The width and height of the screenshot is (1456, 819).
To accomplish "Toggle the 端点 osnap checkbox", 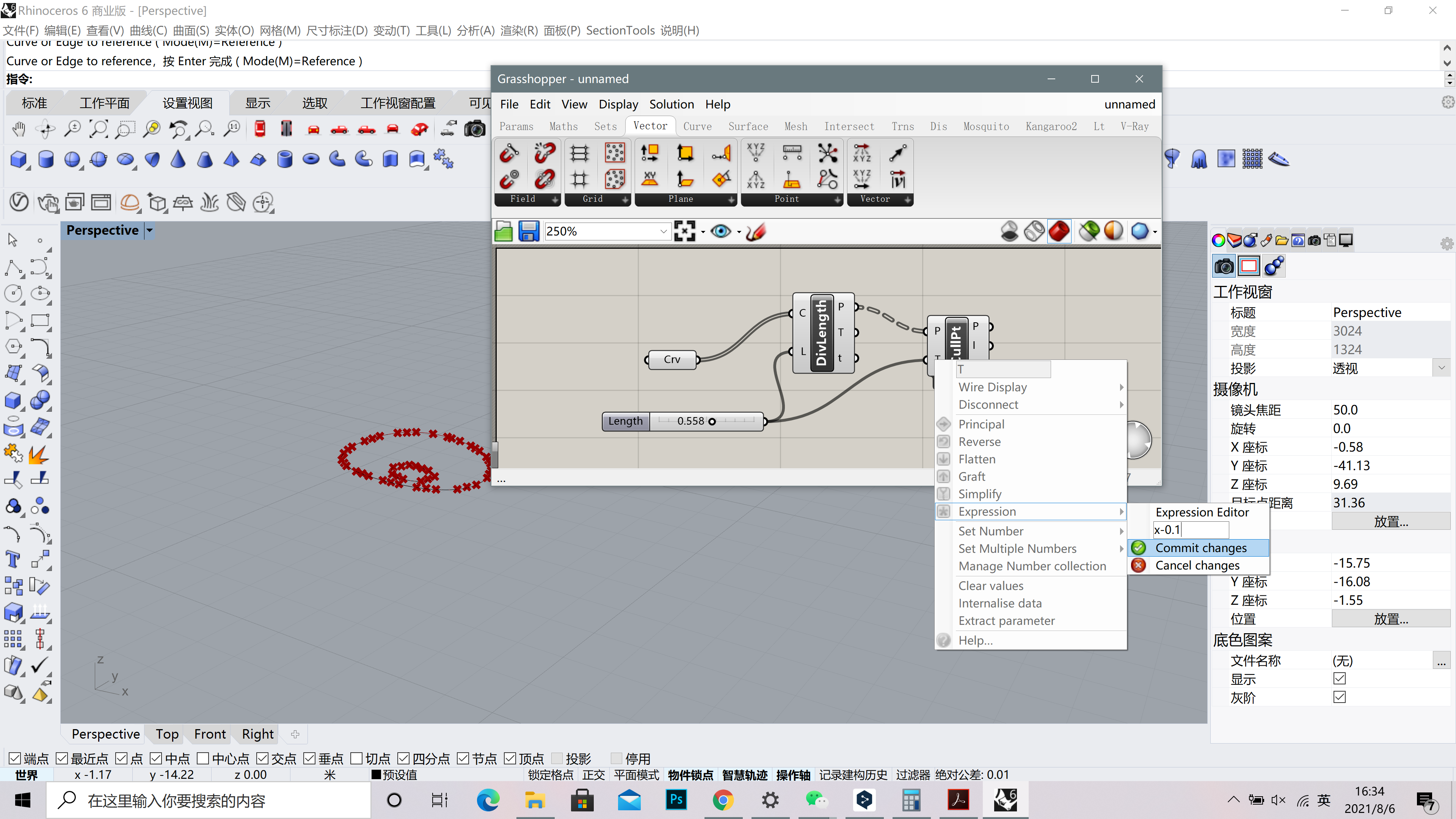I will [15, 758].
